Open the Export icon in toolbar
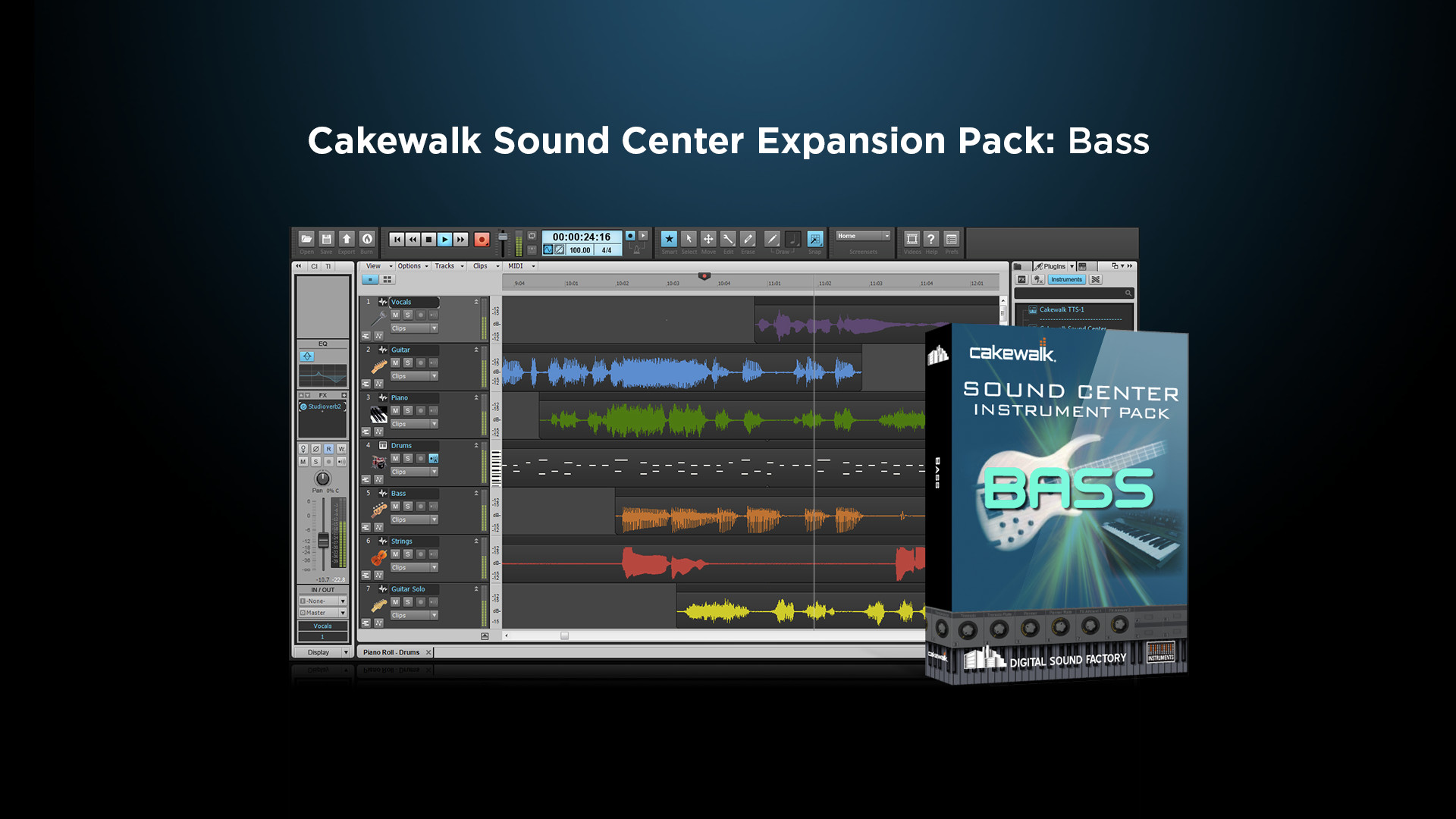This screenshot has width=1456, height=819. [x=347, y=239]
